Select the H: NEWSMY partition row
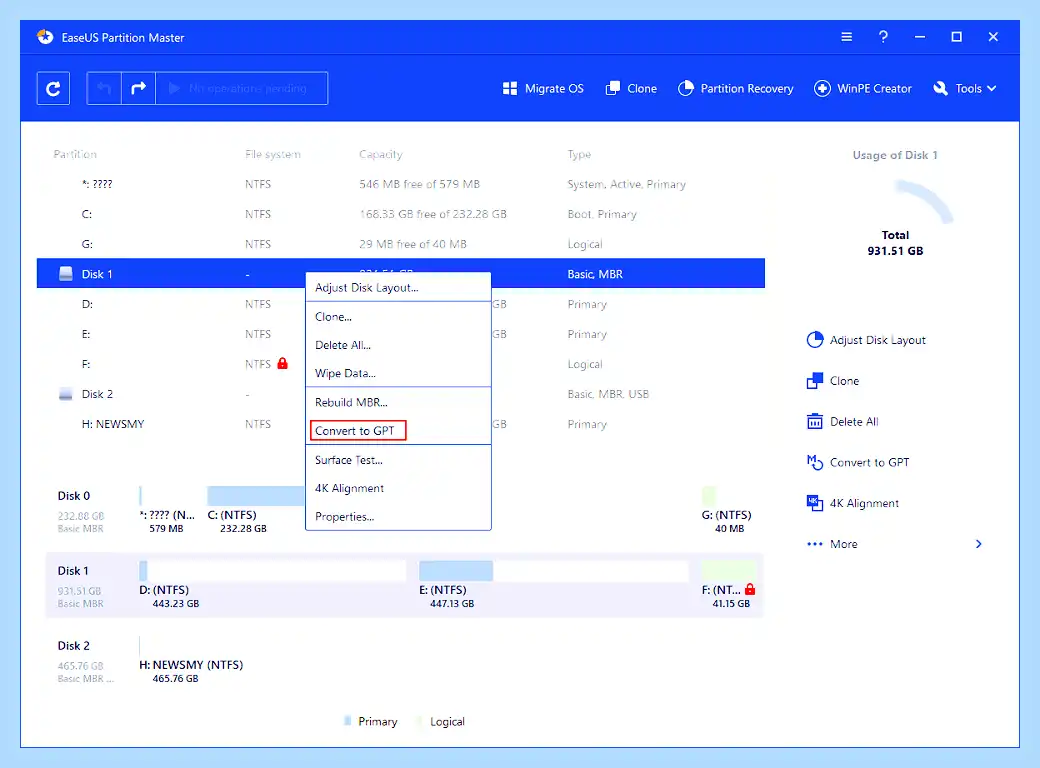The height and width of the screenshot is (768, 1040). click(x=401, y=424)
